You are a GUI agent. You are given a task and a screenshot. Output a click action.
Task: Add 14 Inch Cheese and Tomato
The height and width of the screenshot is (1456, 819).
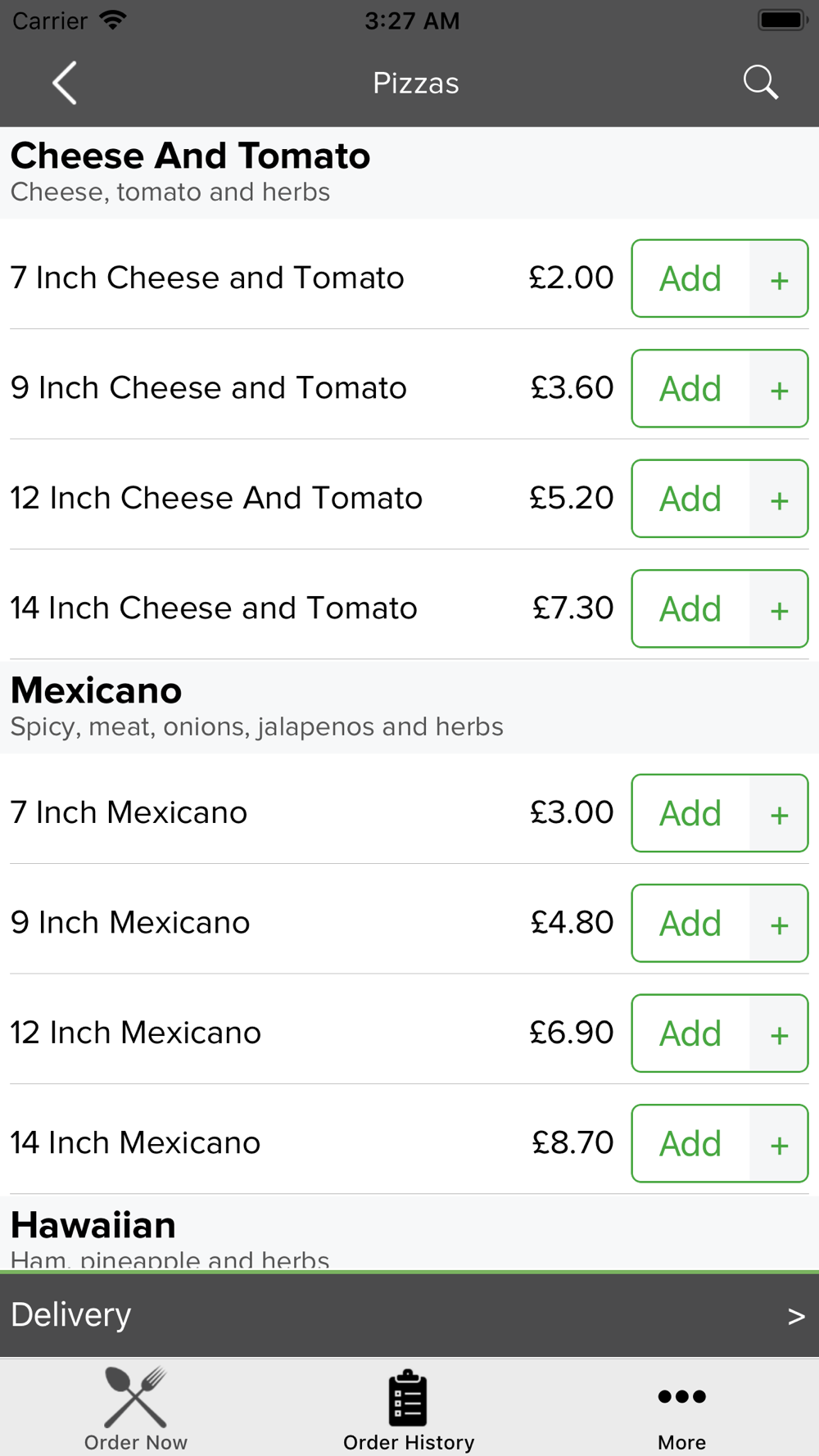tap(690, 609)
